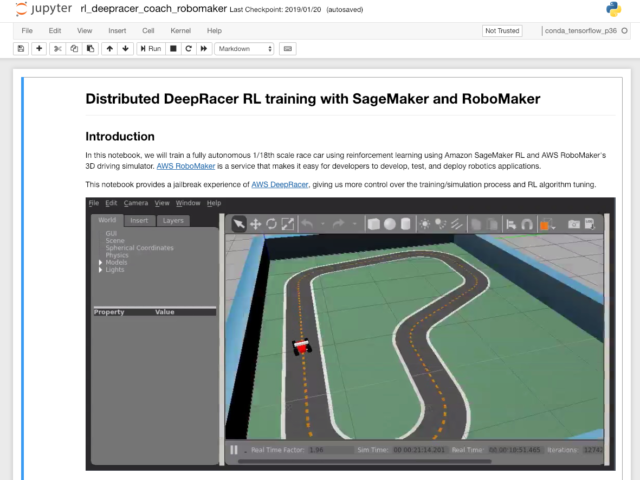Restart the kernel with the circular arrow icon
Viewport: 640px width, 480px height.
pos(188,49)
